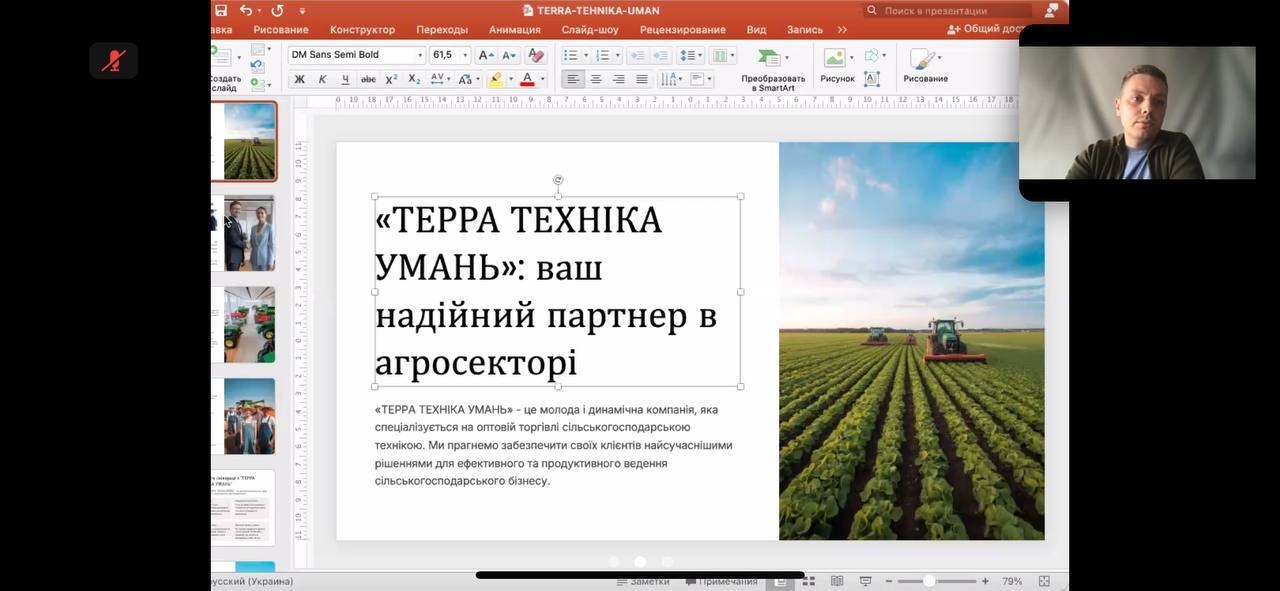Show more ribbon tabs with chevron
The image size is (1280, 591).
(x=842, y=30)
